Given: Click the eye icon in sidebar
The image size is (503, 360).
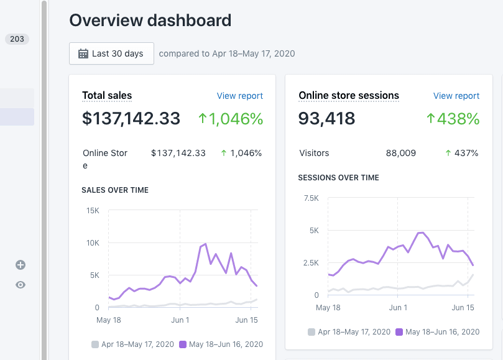Looking at the screenshot, I should click(20, 285).
